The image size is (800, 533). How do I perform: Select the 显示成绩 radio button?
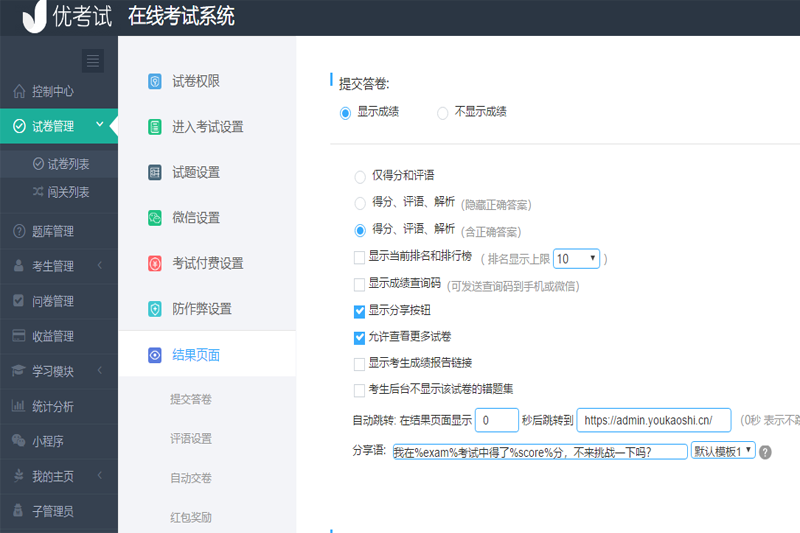click(345, 113)
